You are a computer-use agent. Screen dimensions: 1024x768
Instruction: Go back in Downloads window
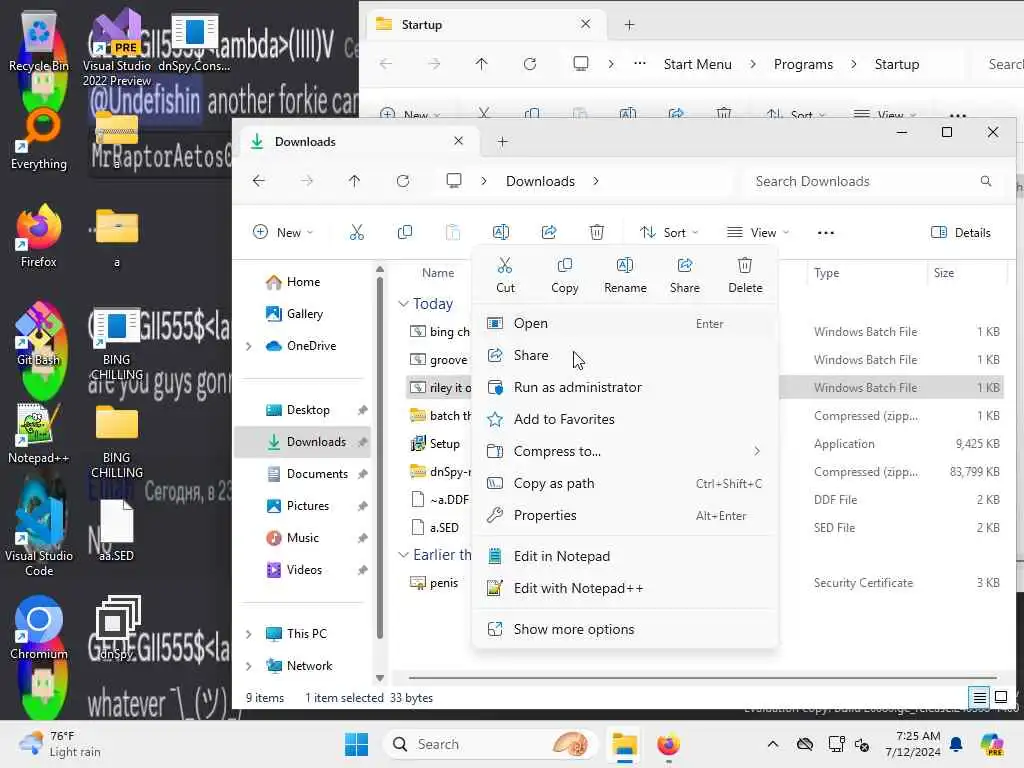click(259, 181)
